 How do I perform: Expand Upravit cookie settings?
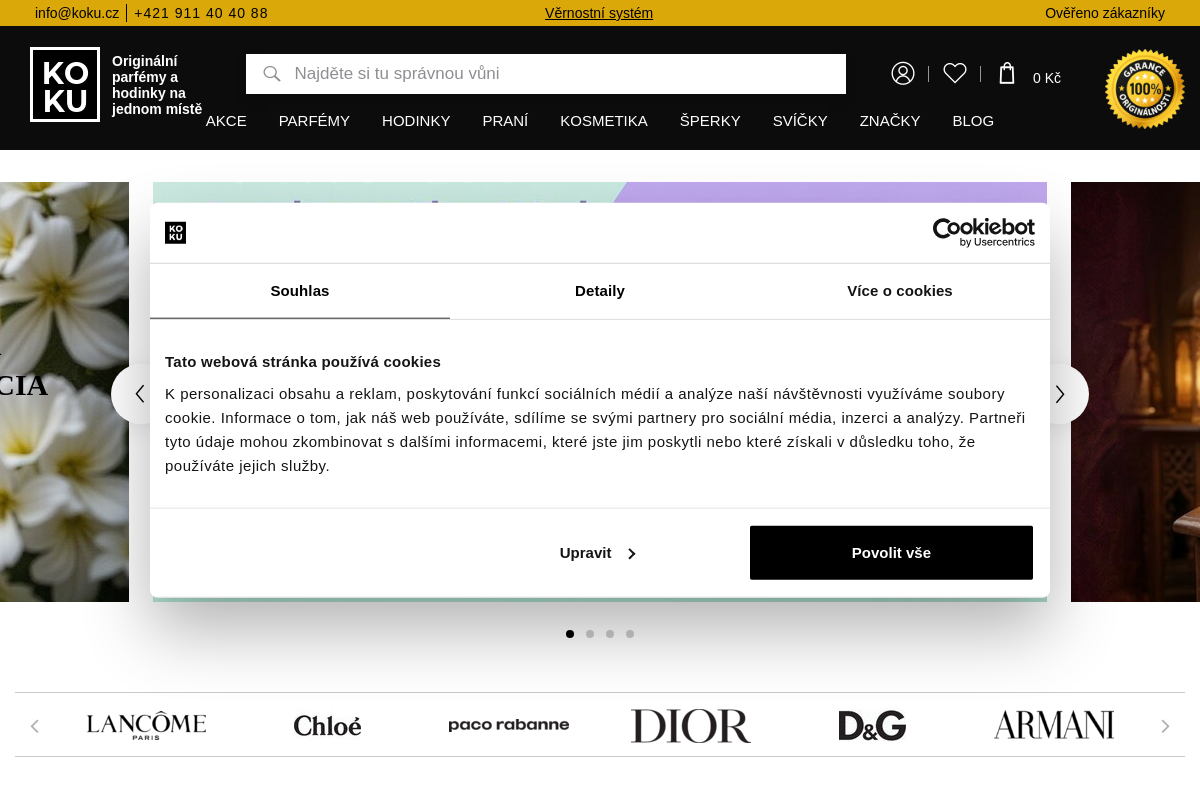[x=598, y=553]
